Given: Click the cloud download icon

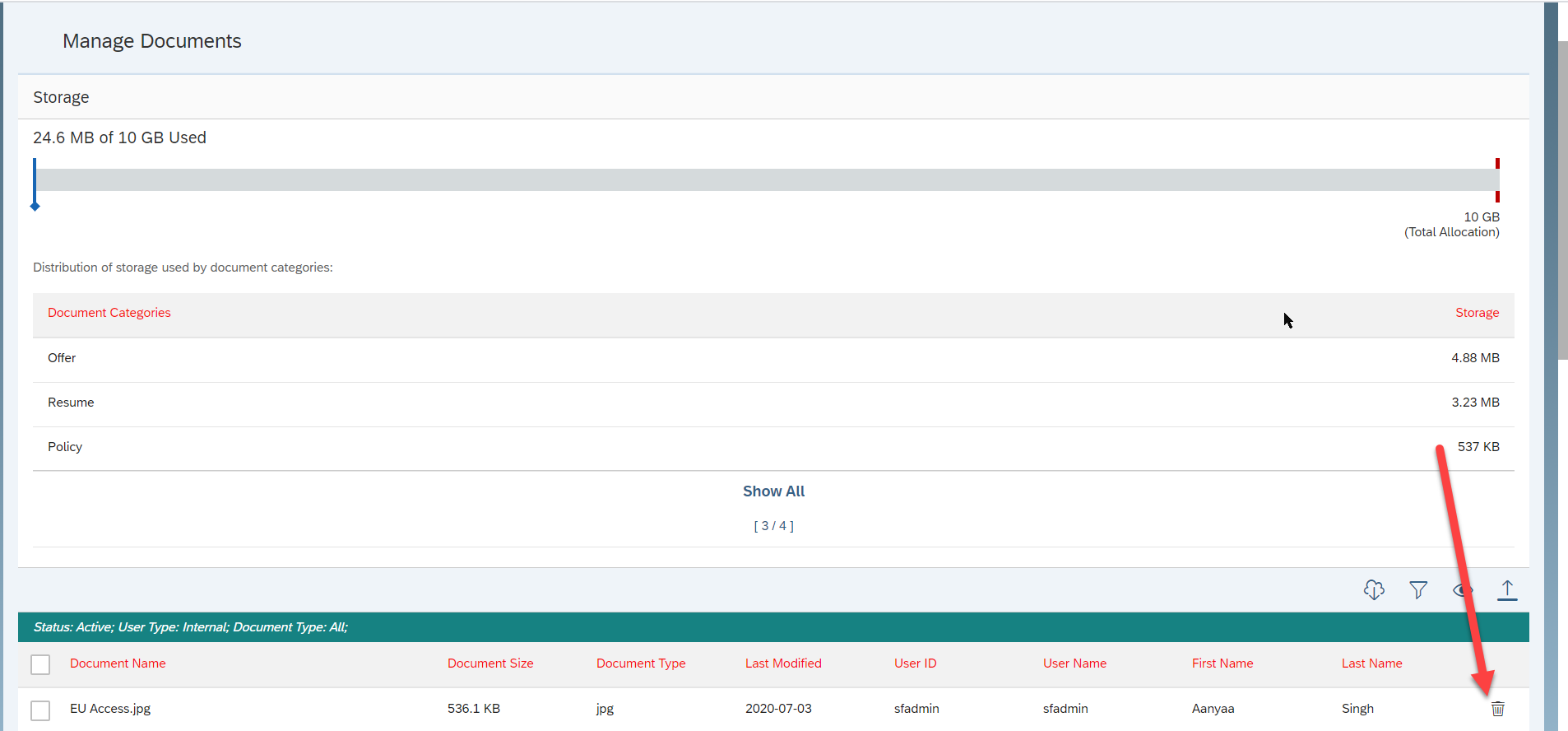Looking at the screenshot, I should point(1374,589).
